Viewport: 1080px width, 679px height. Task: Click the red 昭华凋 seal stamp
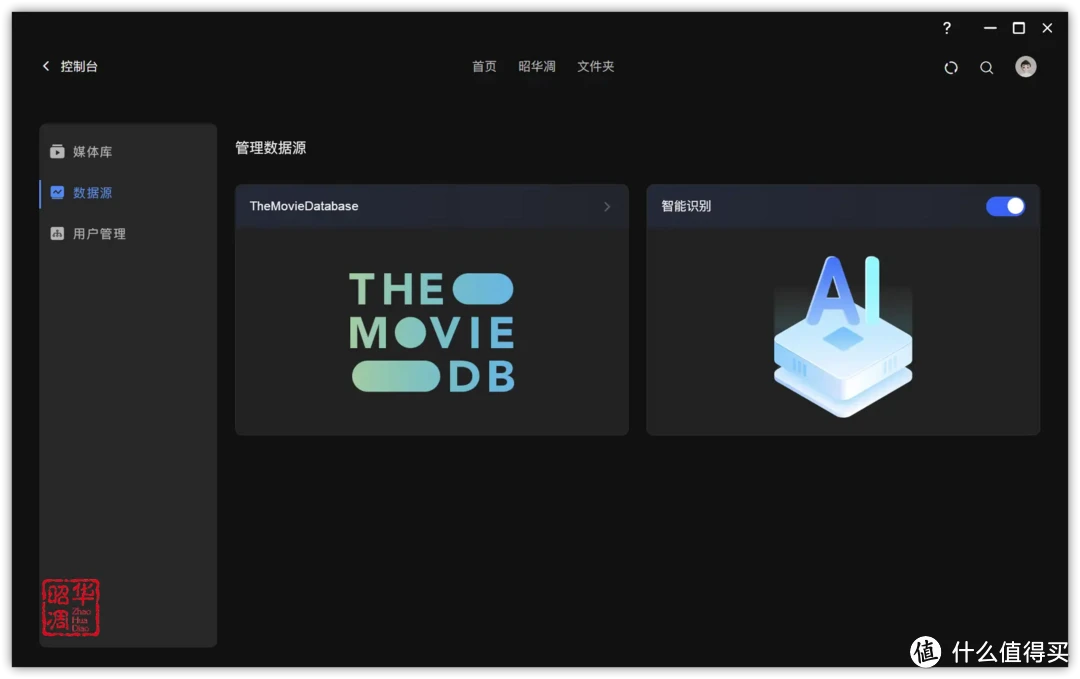pyautogui.click(x=70, y=607)
